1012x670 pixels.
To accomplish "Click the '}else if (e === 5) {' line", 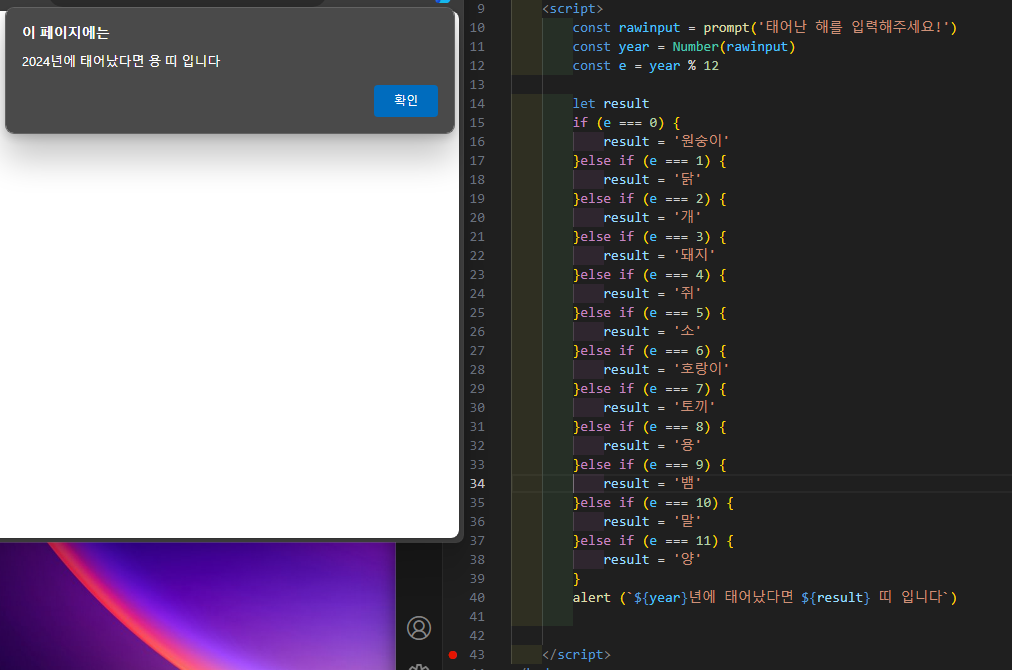I will [x=649, y=312].
